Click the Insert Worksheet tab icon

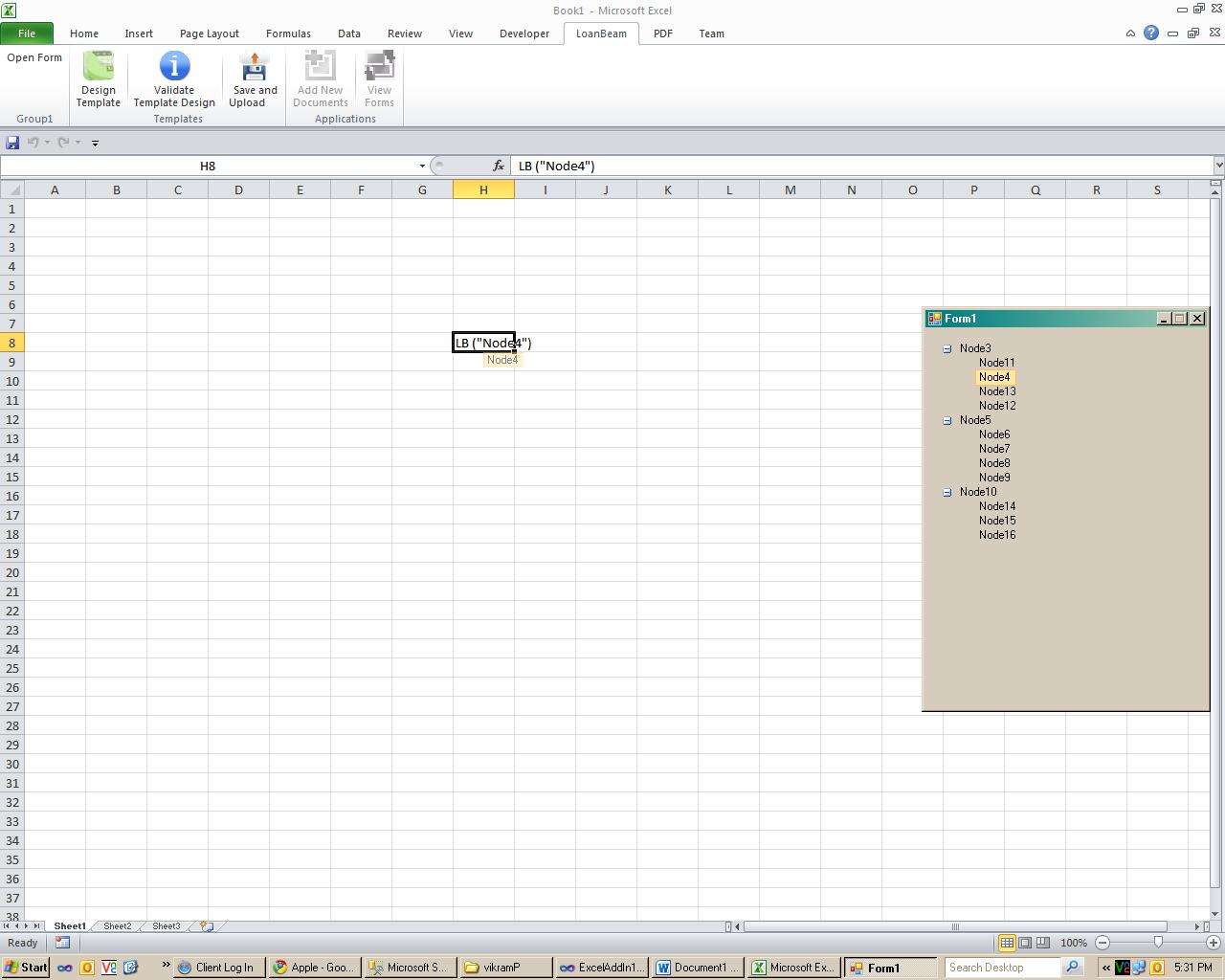tap(206, 926)
